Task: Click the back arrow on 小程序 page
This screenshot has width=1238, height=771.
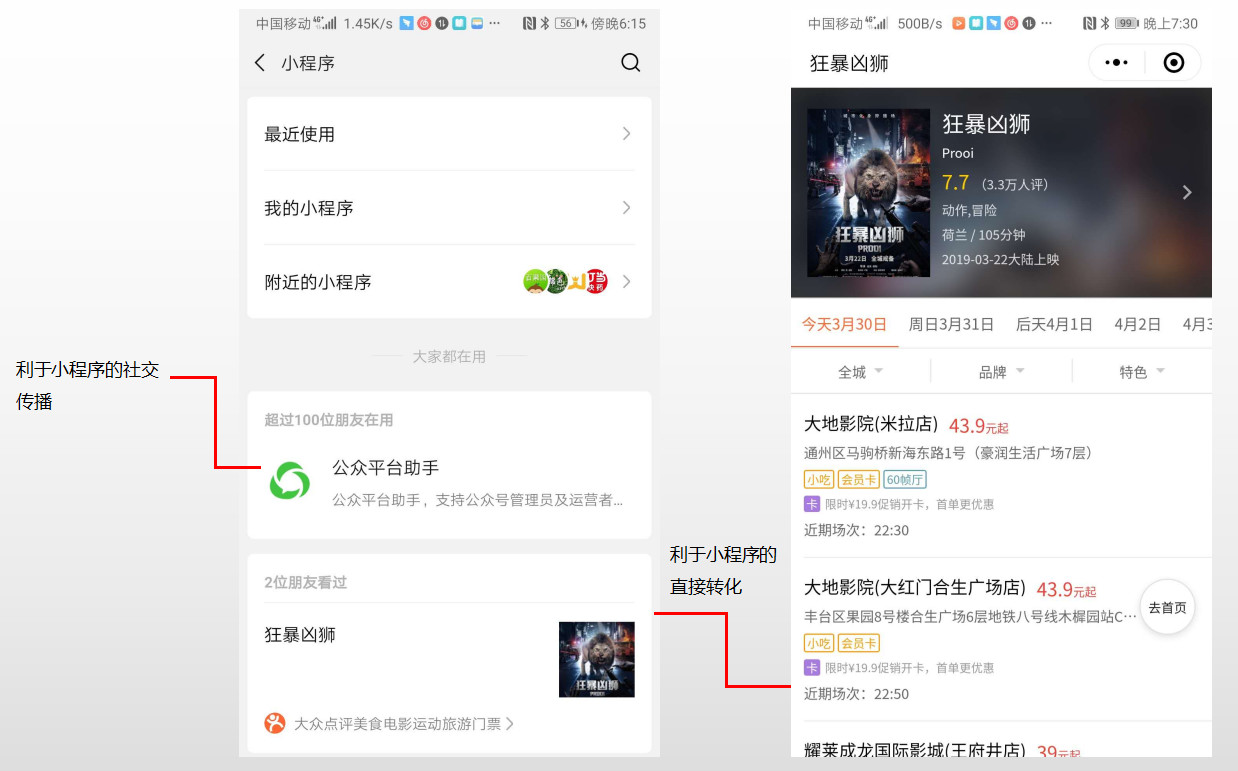Action: coord(260,62)
